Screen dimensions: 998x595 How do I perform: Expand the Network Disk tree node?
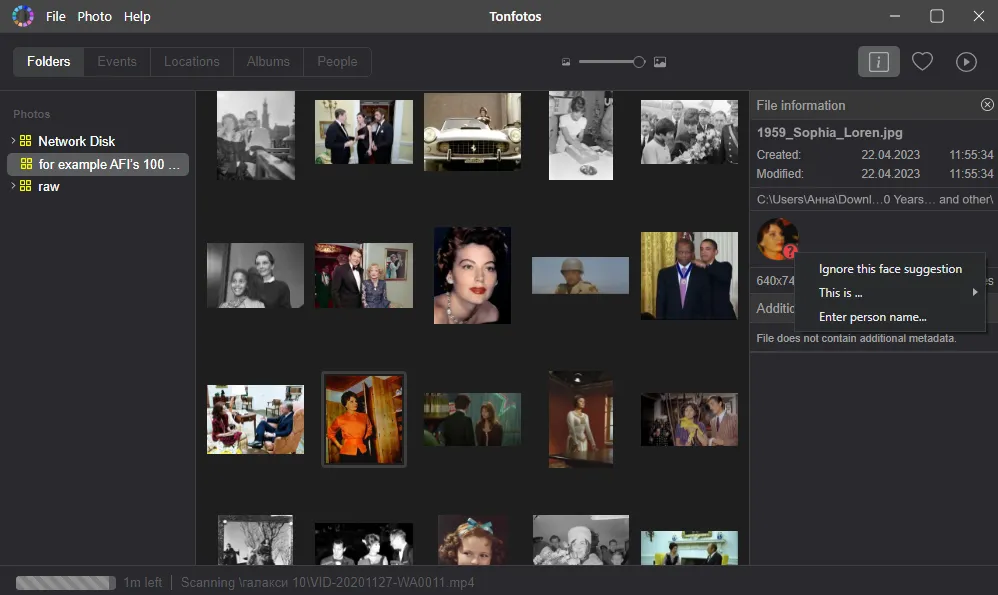point(13,140)
